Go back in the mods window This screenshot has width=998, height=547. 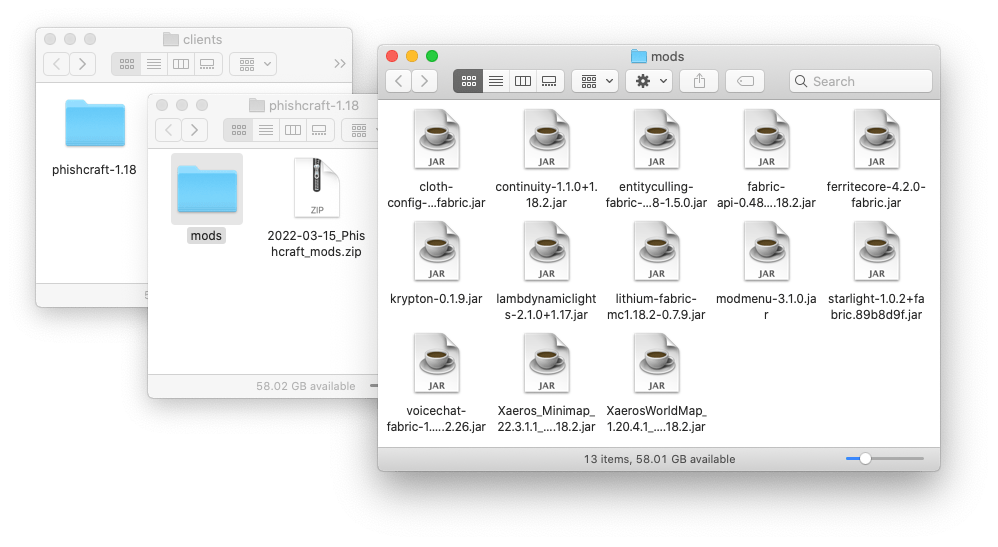tap(399, 81)
